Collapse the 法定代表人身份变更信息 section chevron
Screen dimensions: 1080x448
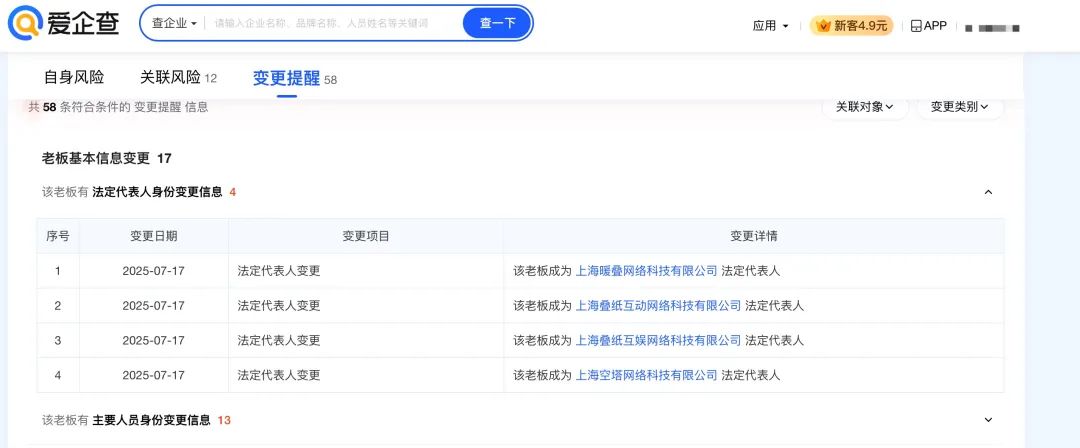988,192
